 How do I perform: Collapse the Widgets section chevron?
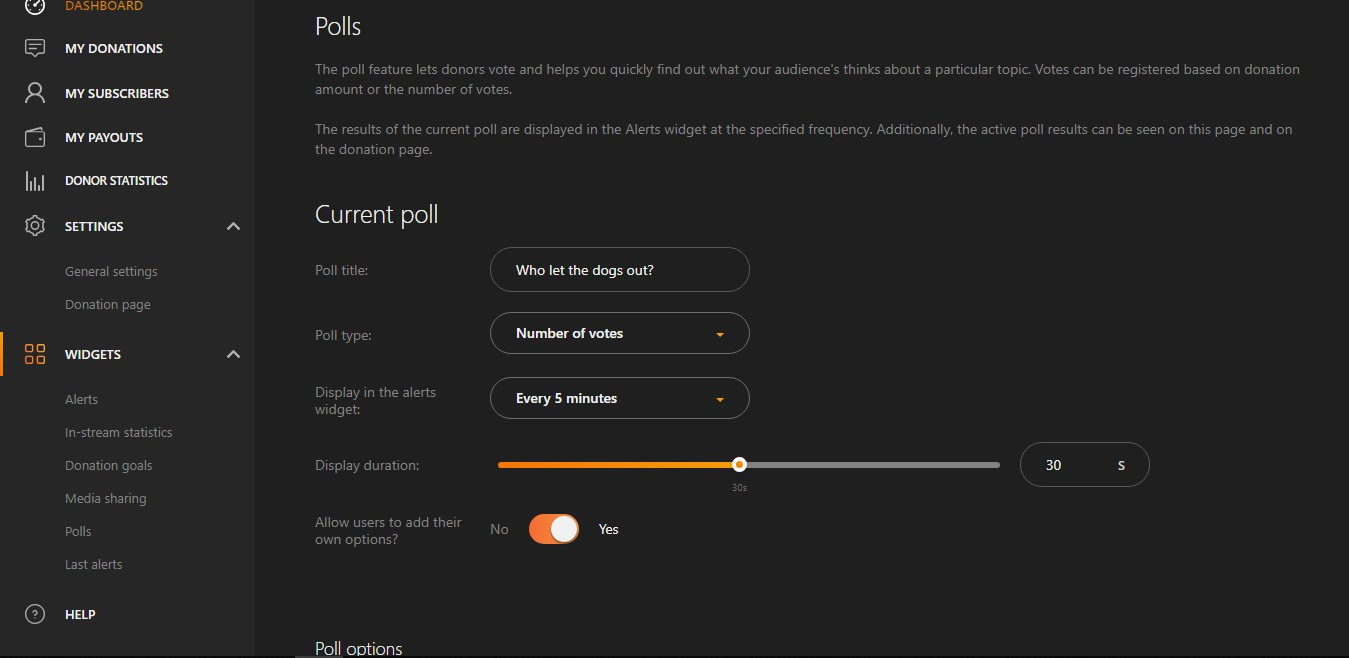pyautogui.click(x=233, y=354)
